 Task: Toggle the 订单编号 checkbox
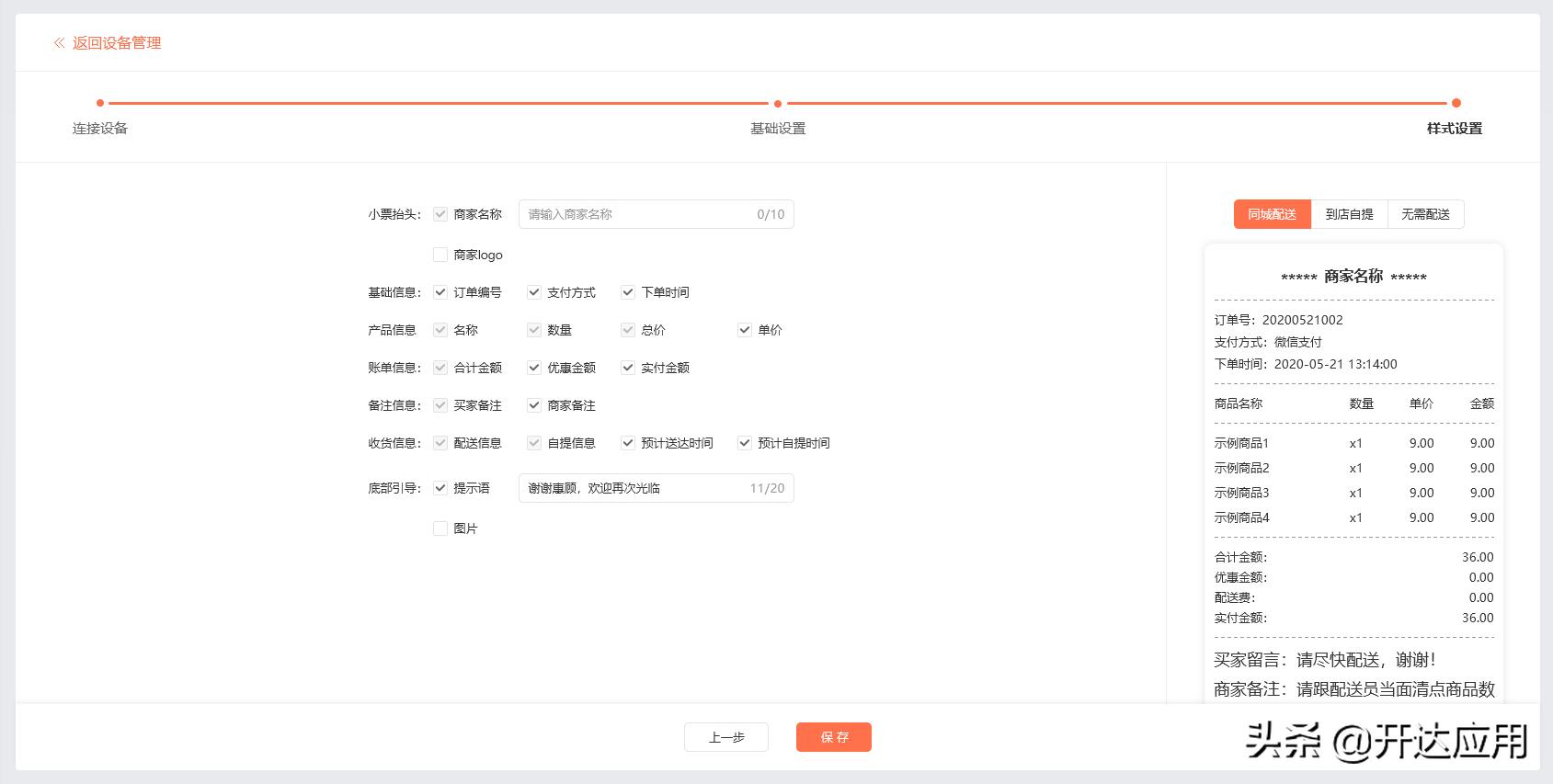[x=440, y=292]
